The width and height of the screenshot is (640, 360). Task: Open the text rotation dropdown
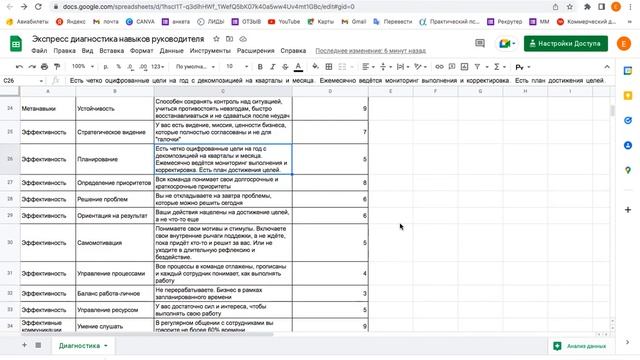pos(420,67)
